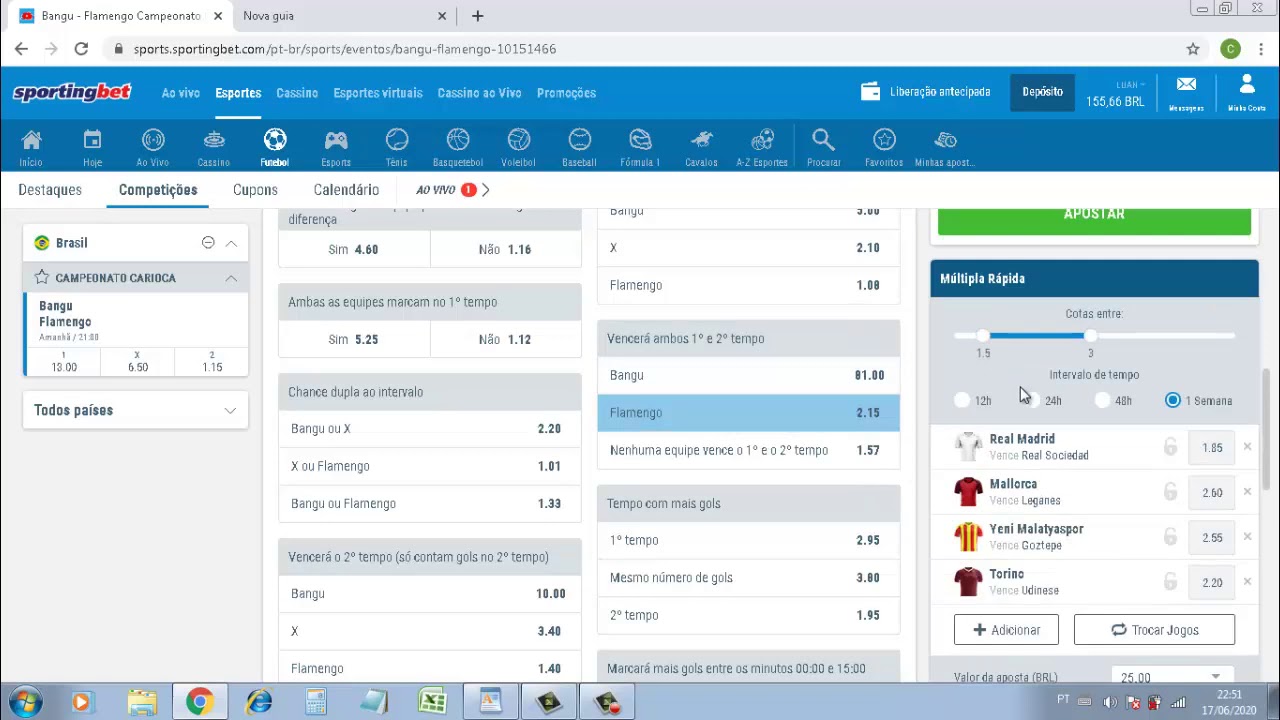Click the browser address bar
This screenshot has height=720, width=1280.
[640, 49]
